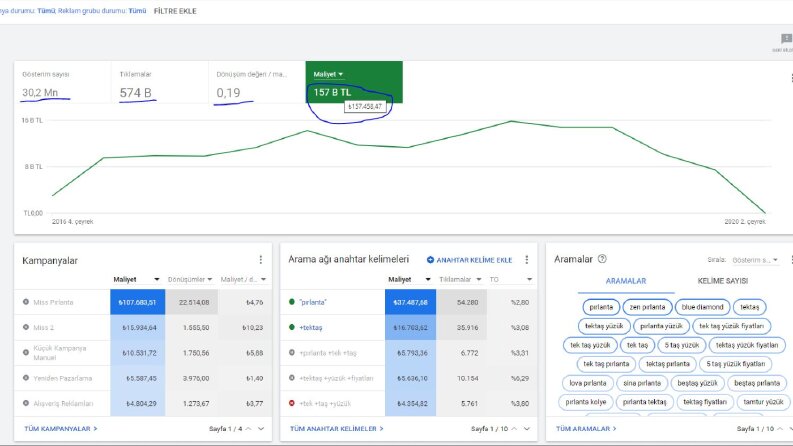Viewport: 793px width, 446px height.
Task: Open keyword card three-dot menu
Action: [526, 259]
